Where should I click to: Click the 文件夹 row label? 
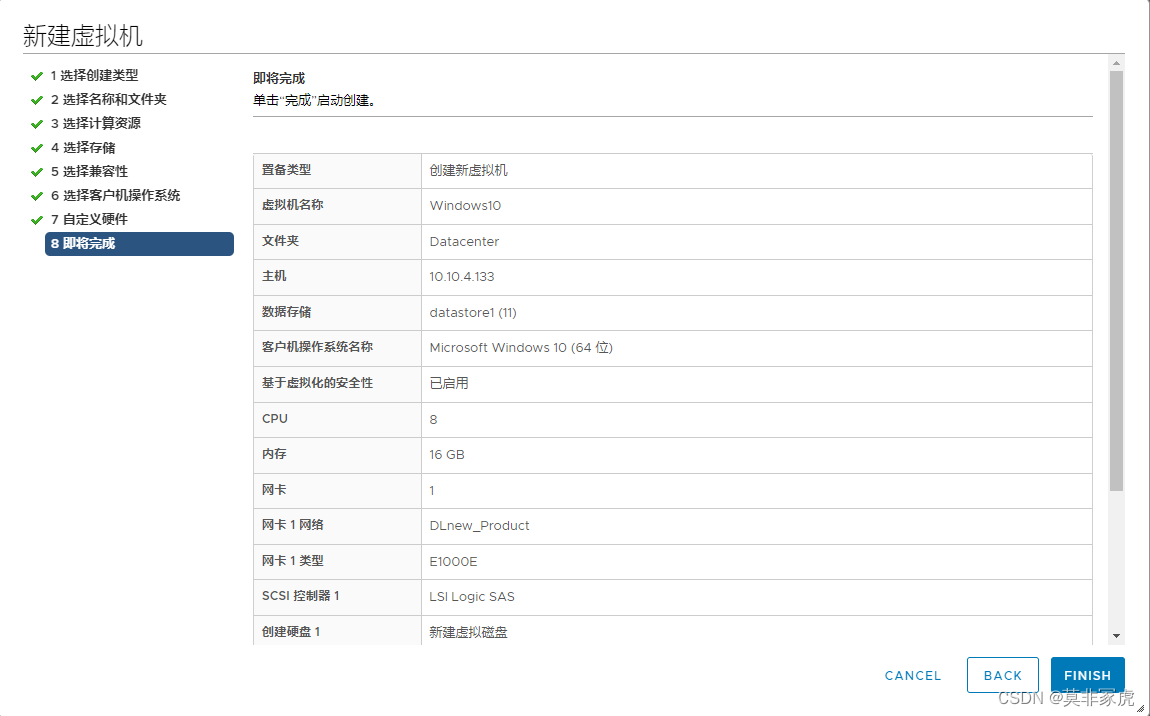click(x=280, y=241)
